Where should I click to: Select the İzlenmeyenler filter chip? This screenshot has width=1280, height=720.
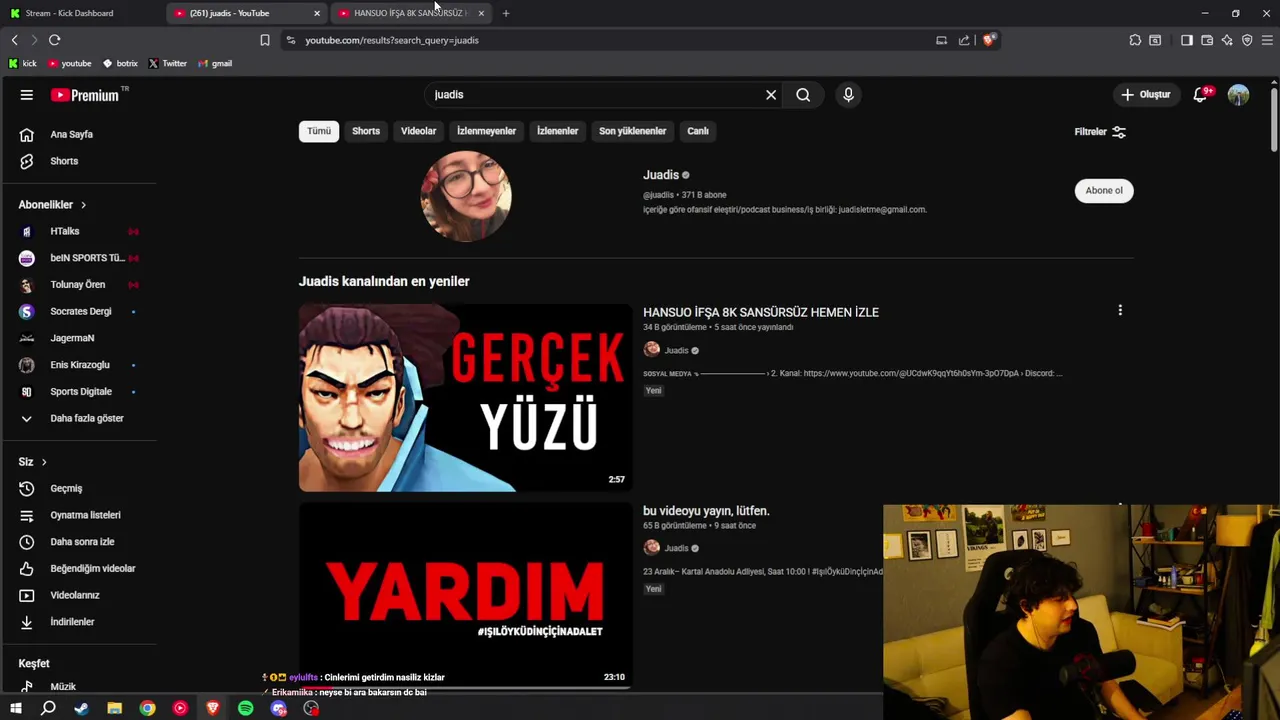pos(486,131)
